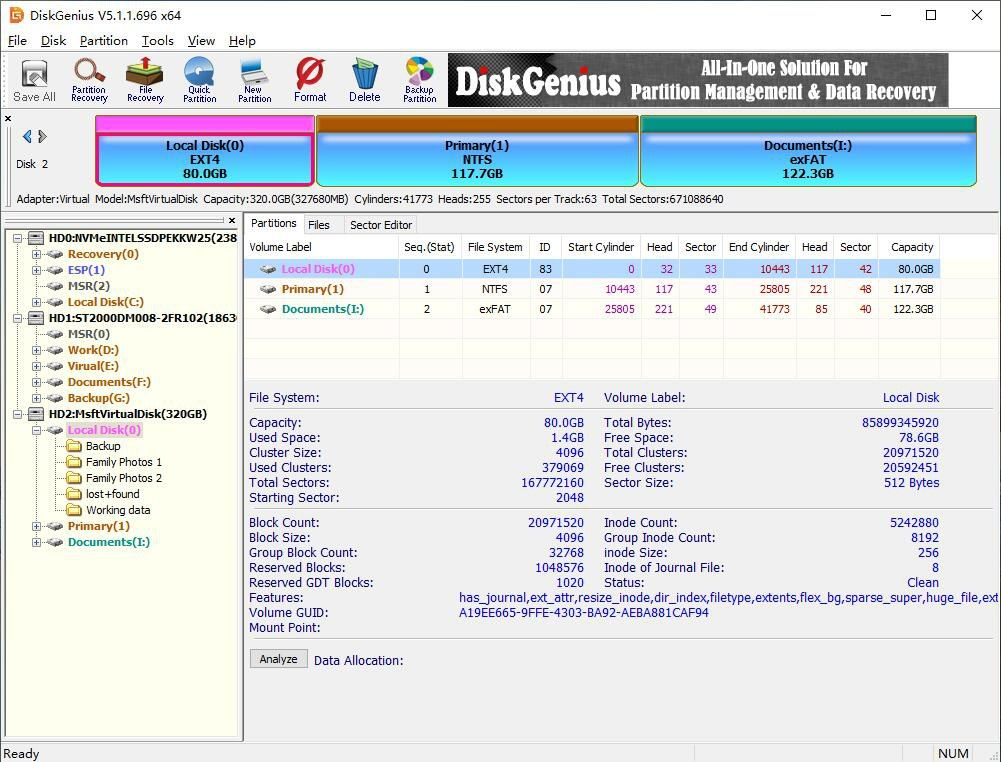Go to next disk with right arrow
This screenshot has width=1001, height=762.
pos(42,136)
